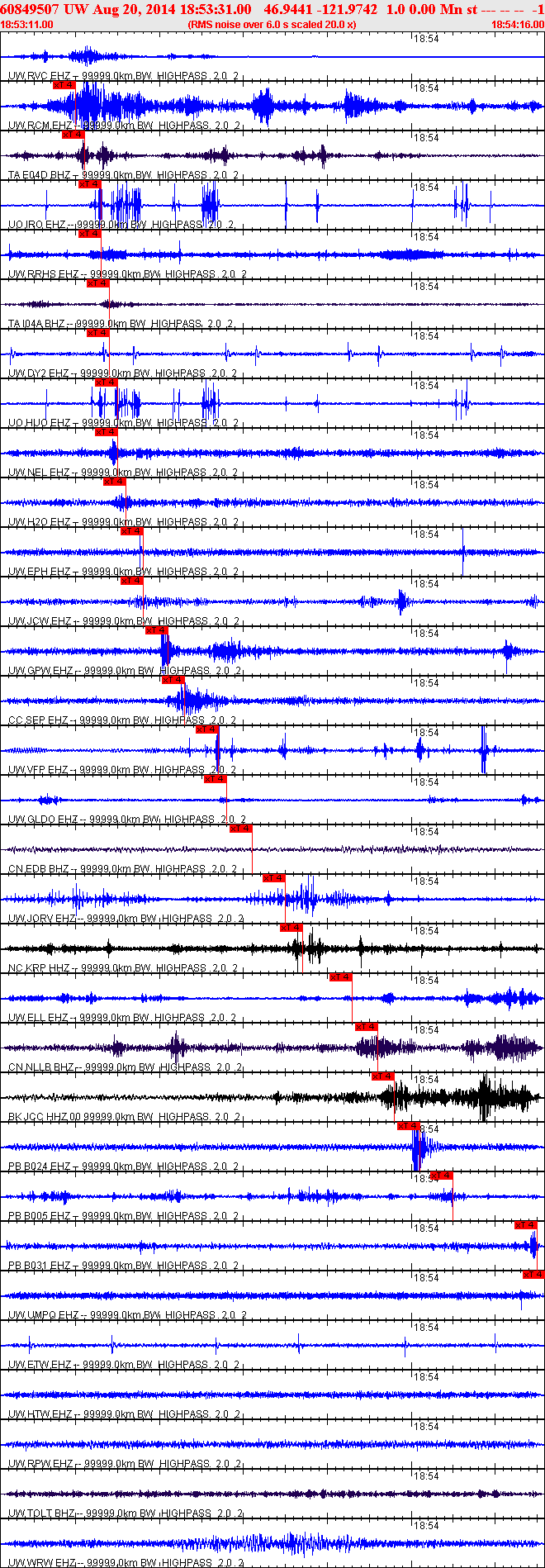The height and width of the screenshot is (1568, 545).
Task: Click the red pick marker above UW.RCM trace
Action: coord(64,84)
